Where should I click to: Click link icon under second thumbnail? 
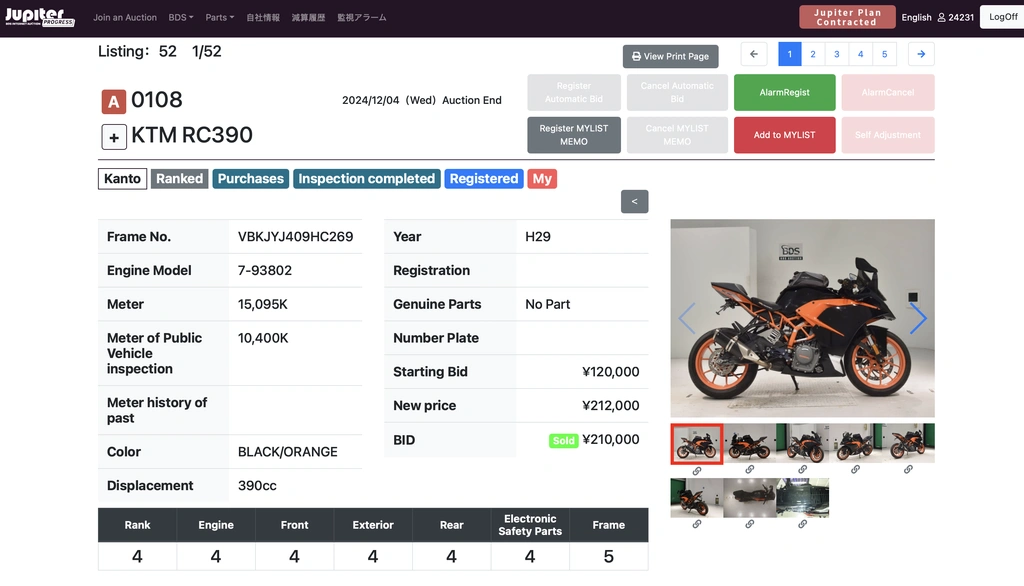(x=750, y=469)
